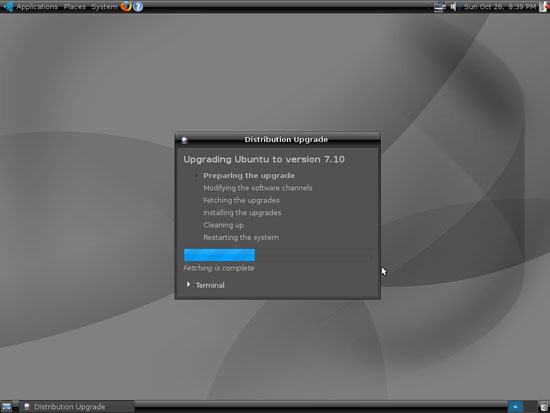Click the Distribution Upgrade window title icon
This screenshot has height=413, width=550.
pos(184,140)
